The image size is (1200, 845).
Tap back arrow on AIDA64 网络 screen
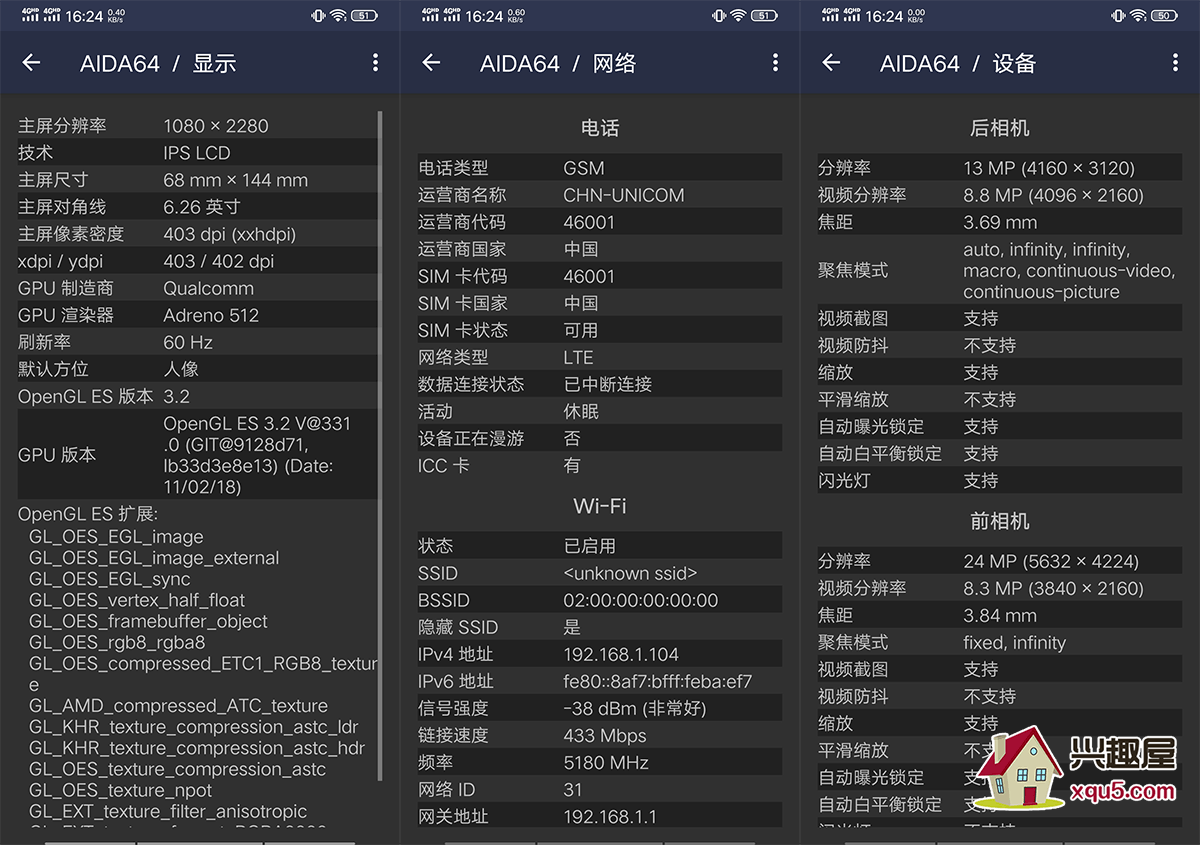[x=432, y=63]
